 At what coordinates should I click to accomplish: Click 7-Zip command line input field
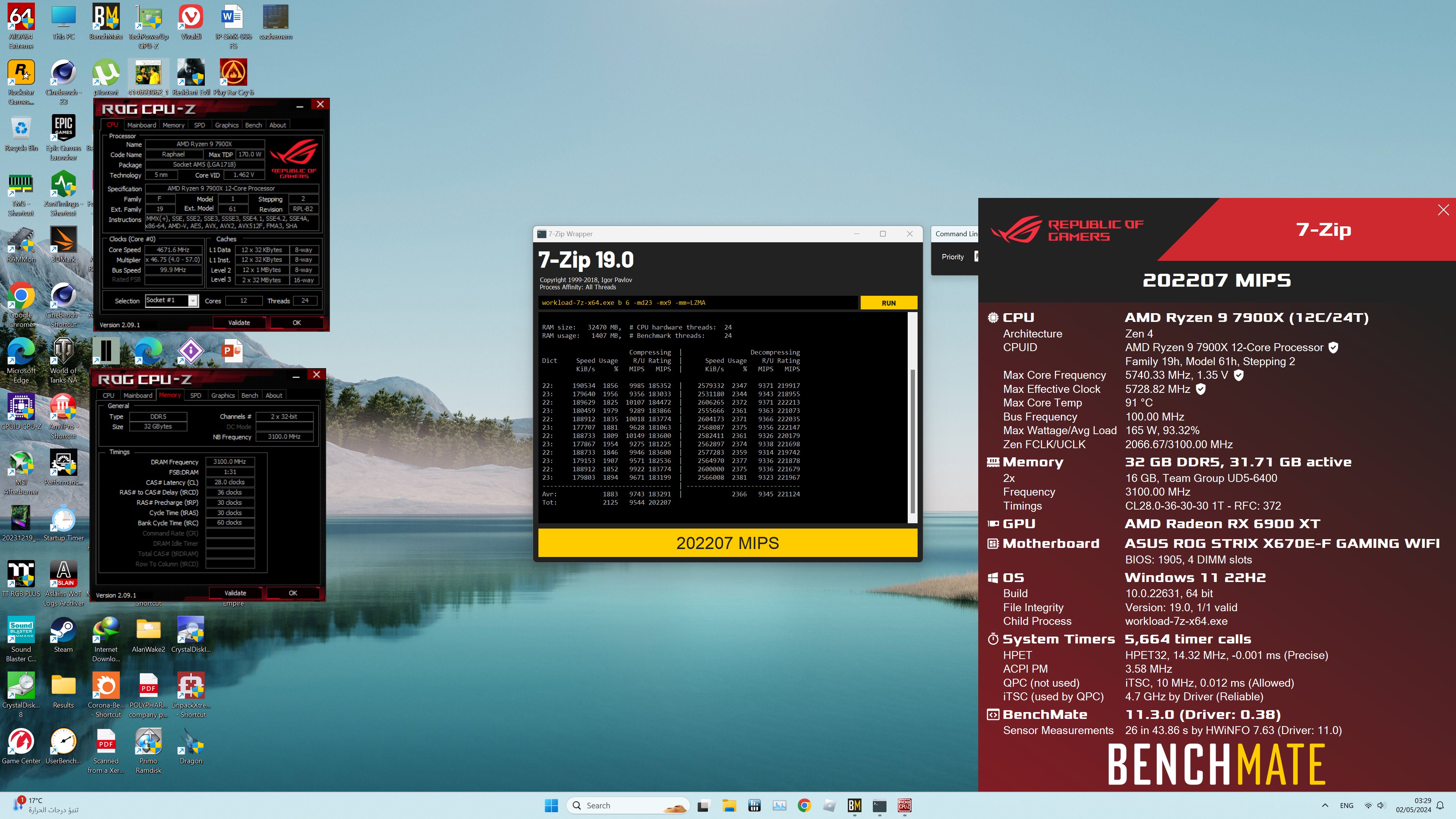tap(698, 303)
